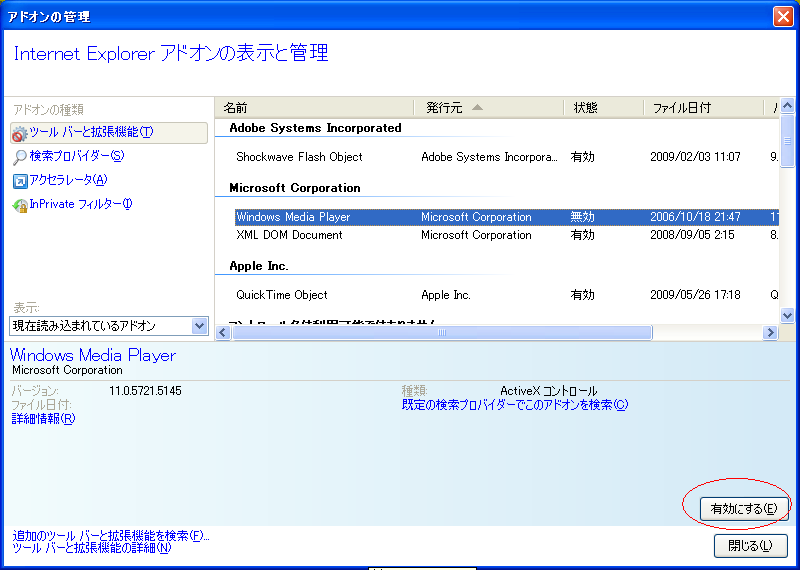Open 追加のツール バーと拡張機能を検索(F) link
Viewport: 800px width, 570px height.
[111, 536]
